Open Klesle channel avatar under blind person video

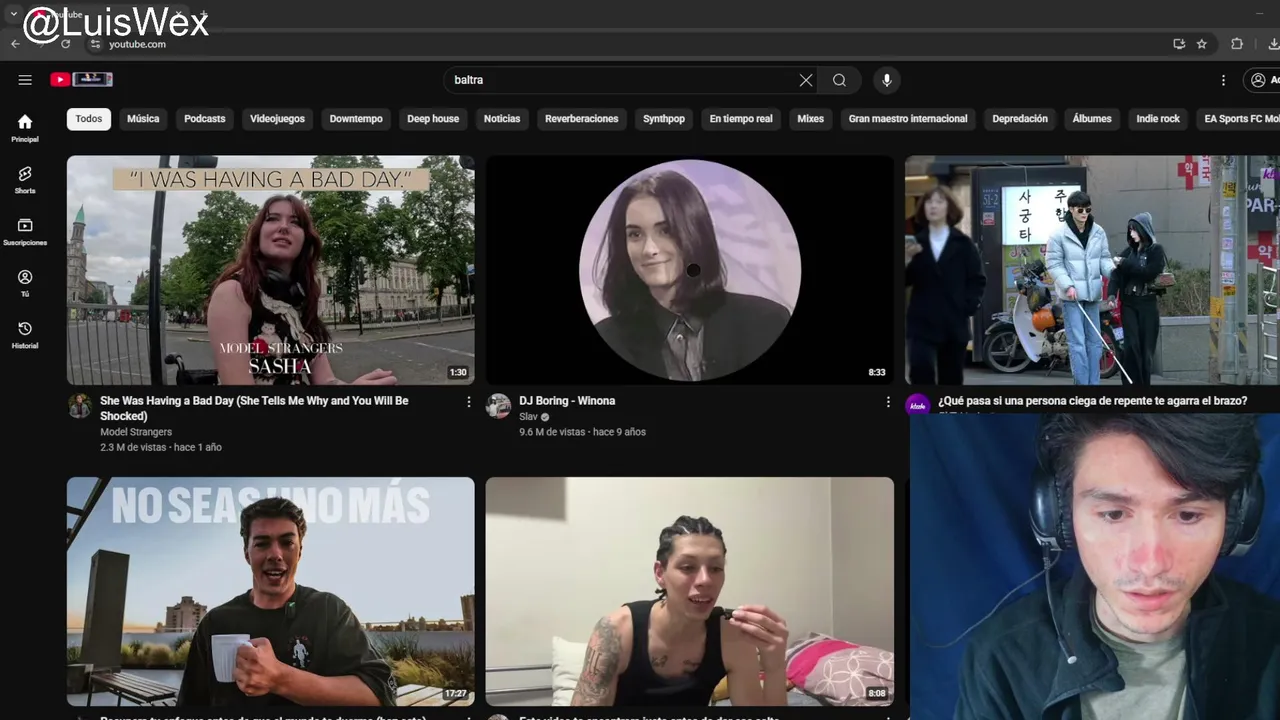[x=917, y=406]
